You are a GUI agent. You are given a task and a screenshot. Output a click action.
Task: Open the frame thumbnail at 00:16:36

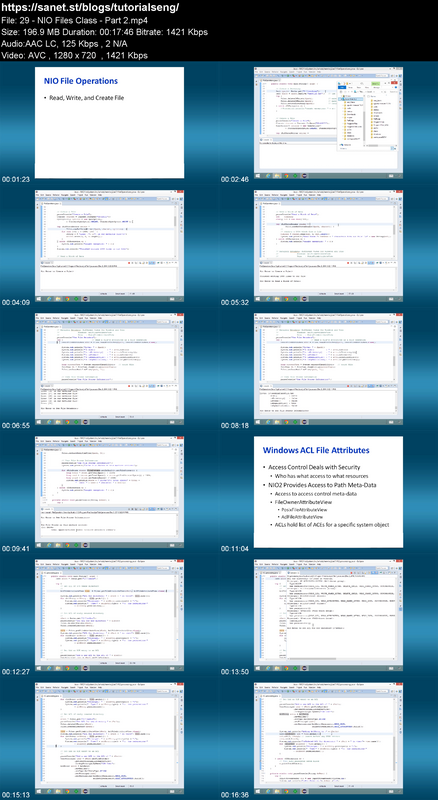328,738
